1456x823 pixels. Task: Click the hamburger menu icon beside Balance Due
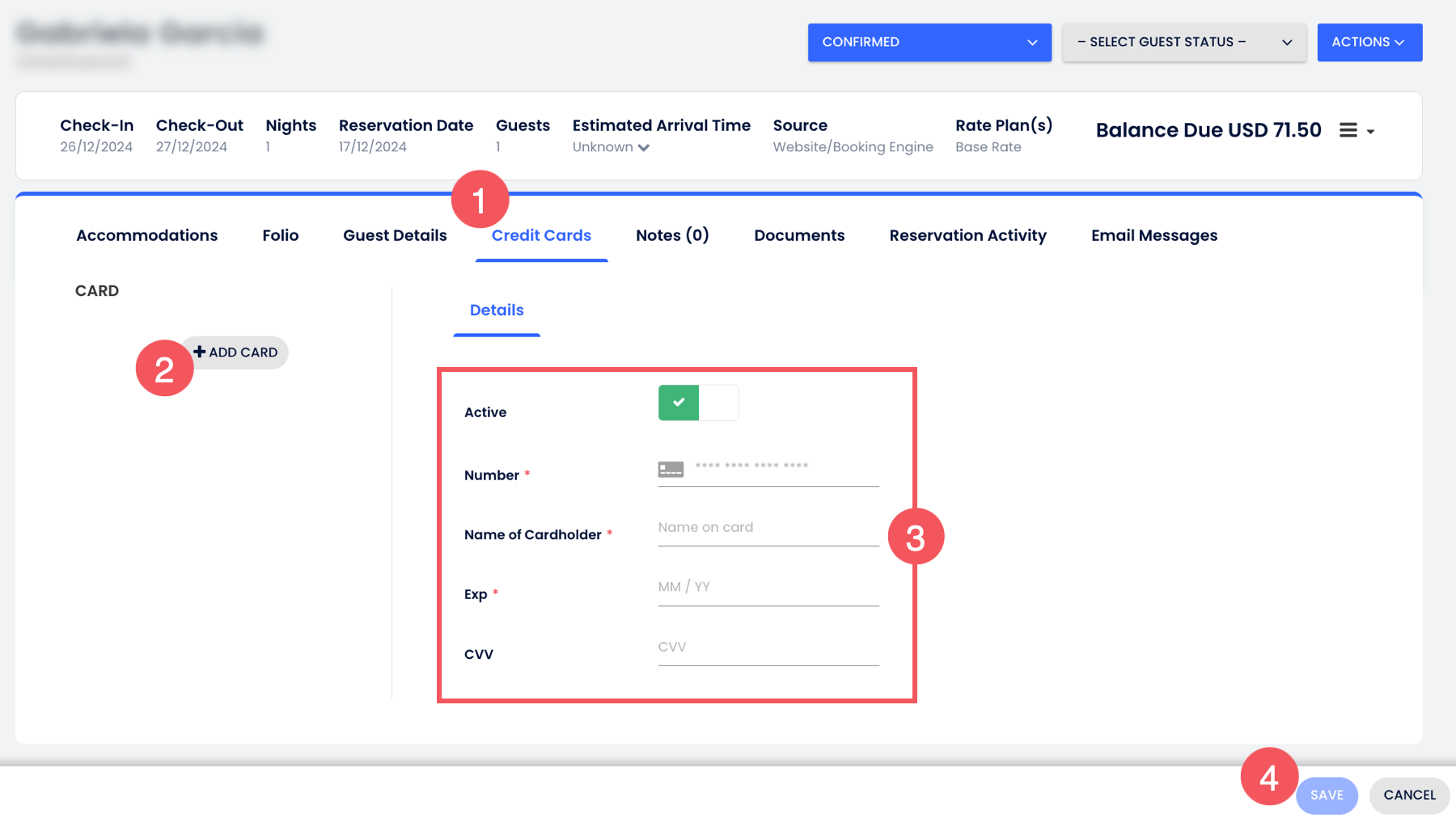click(x=1348, y=130)
